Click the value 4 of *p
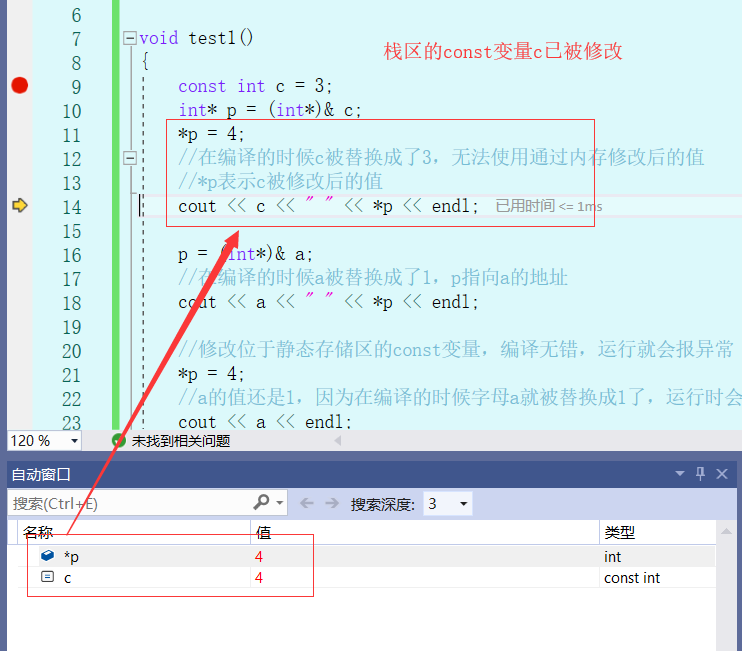Viewport: 742px width, 651px height. point(258,556)
